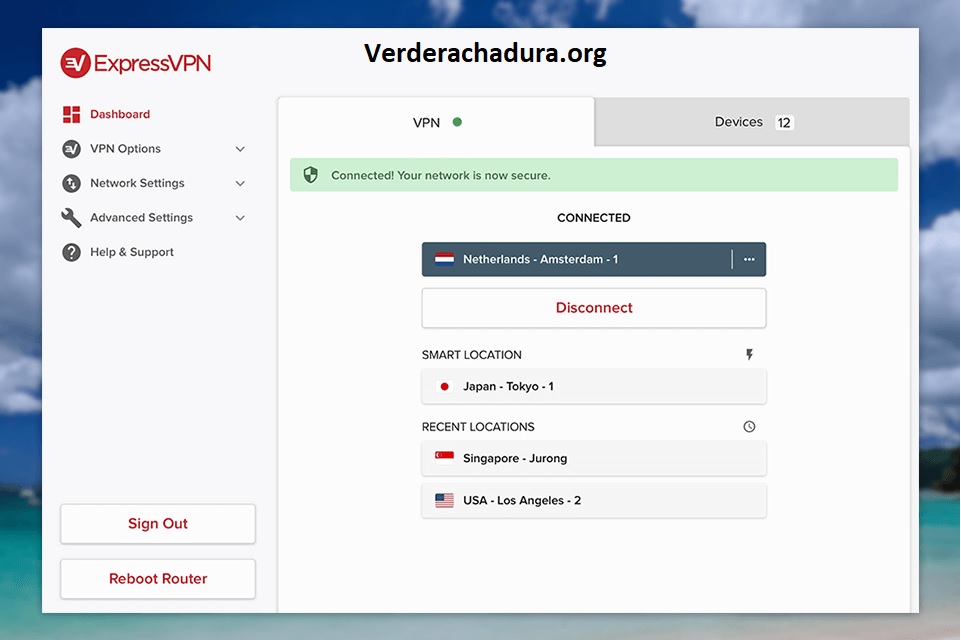Expand the Network Settings chevron

pyautogui.click(x=240, y=183)
